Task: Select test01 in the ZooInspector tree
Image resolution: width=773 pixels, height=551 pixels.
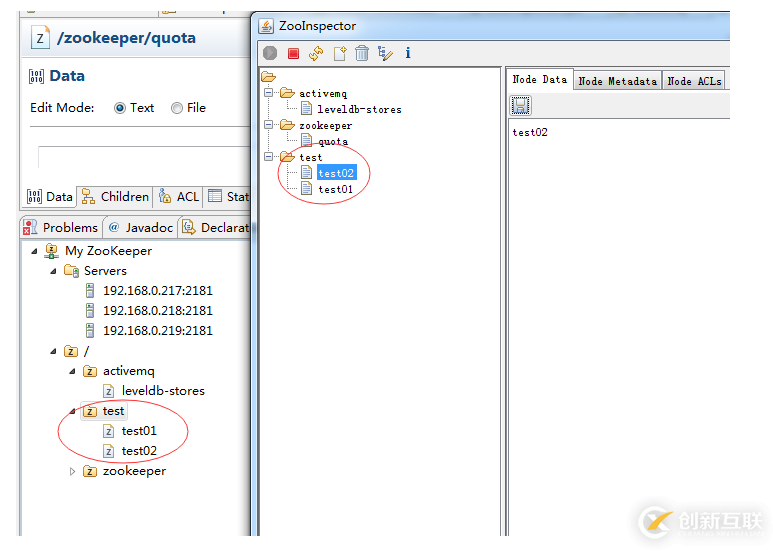Action: click(x=335, y=189)
